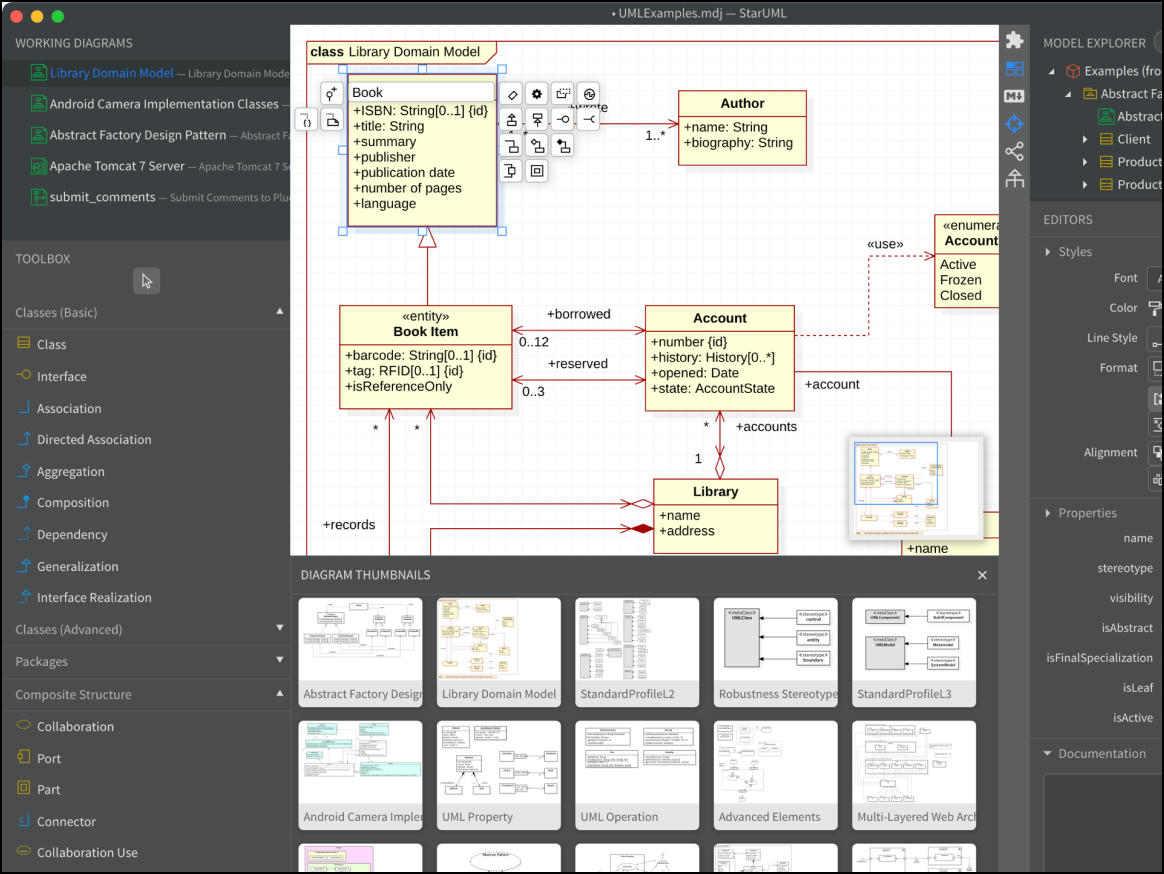Collapse the Composite Structure toolbox section
This screenshot has height=874, width=1164.
point(280,694)
